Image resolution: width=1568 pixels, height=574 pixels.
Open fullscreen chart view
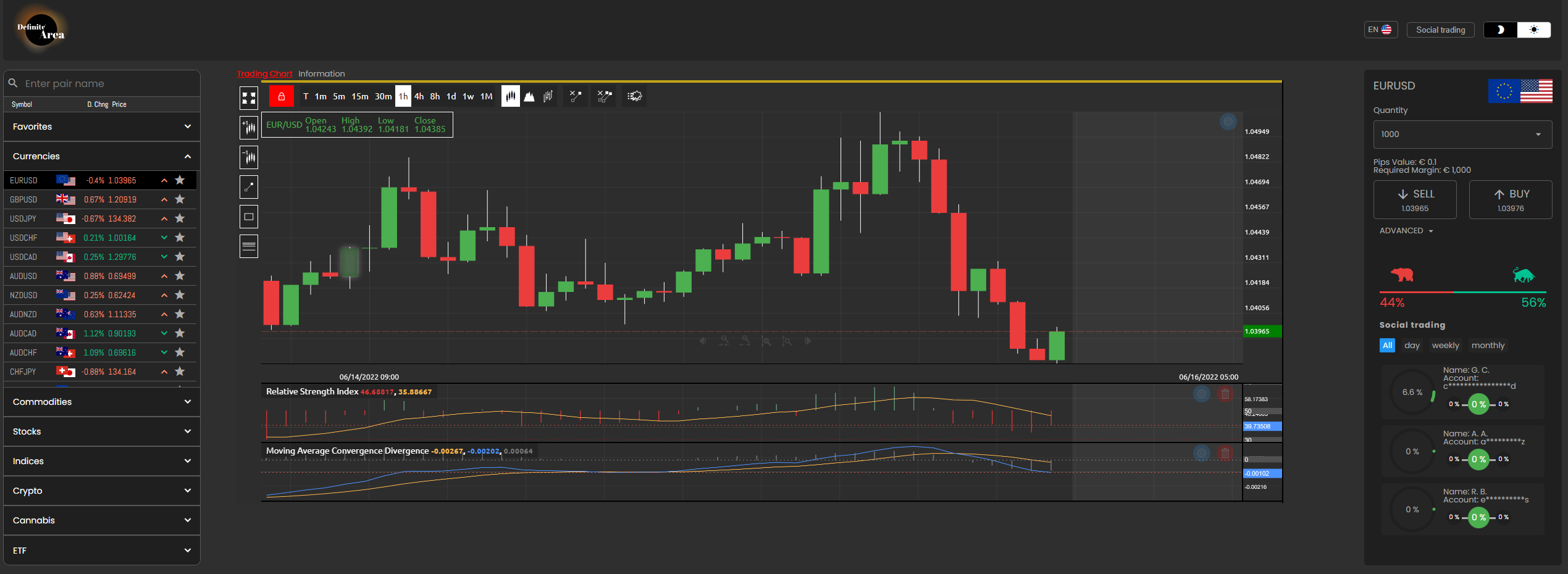249,98
